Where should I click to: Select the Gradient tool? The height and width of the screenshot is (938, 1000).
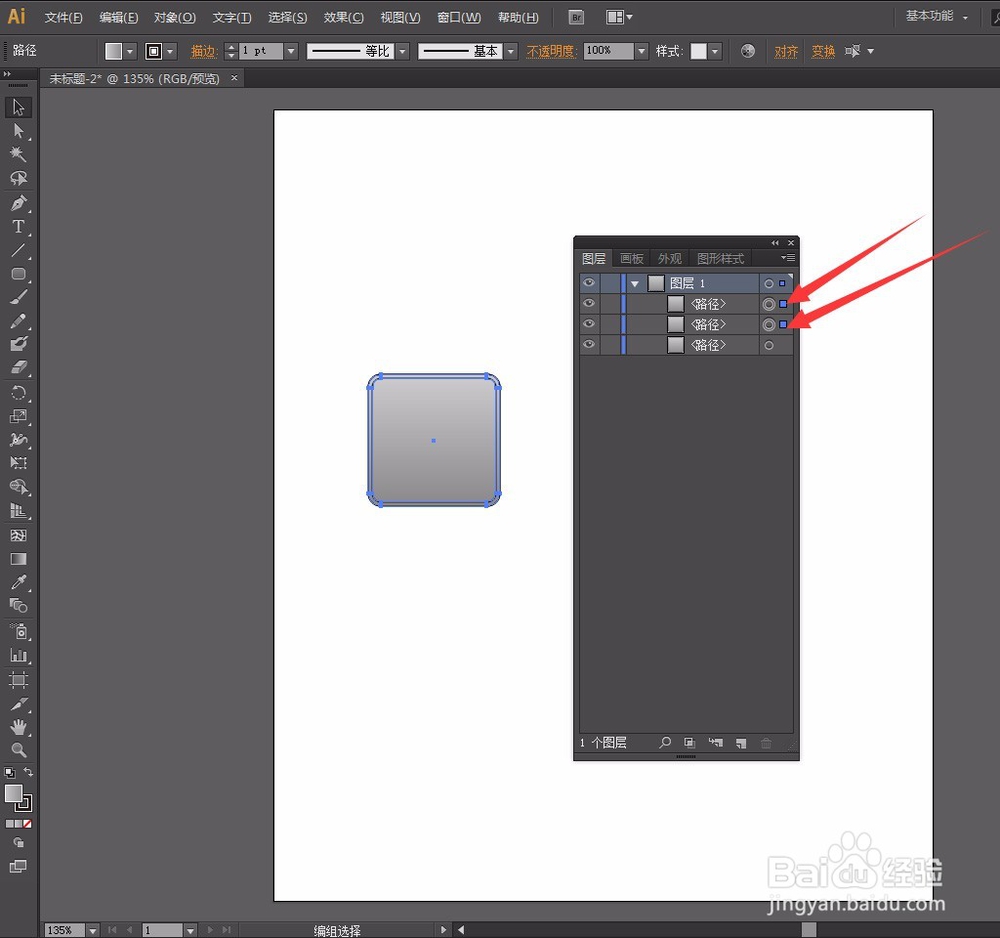coord(18,559)
